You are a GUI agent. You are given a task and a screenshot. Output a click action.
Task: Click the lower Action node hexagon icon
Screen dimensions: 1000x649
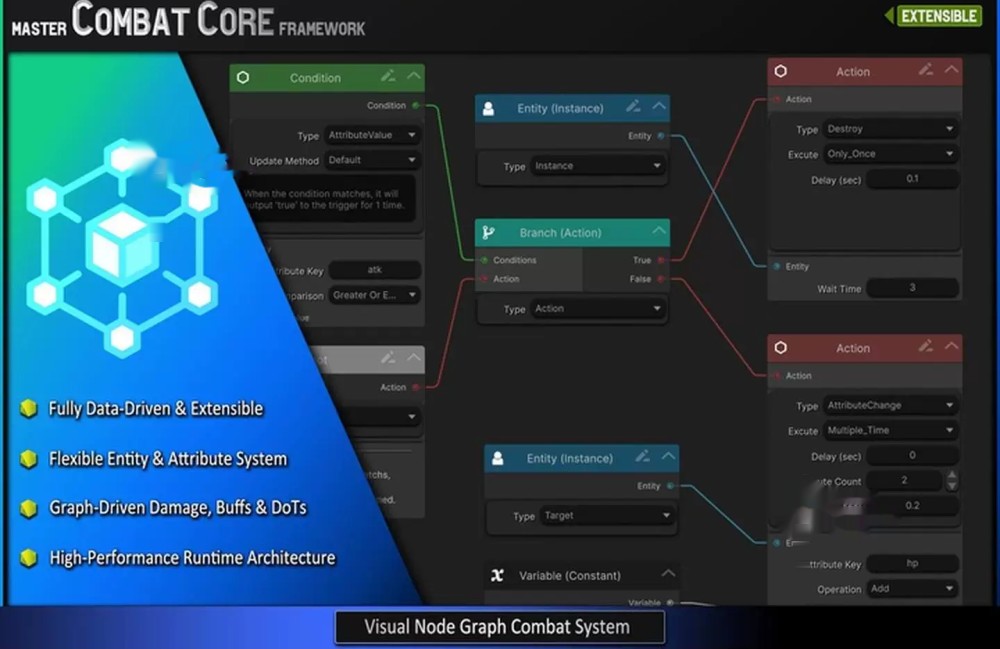pos(781,348)
